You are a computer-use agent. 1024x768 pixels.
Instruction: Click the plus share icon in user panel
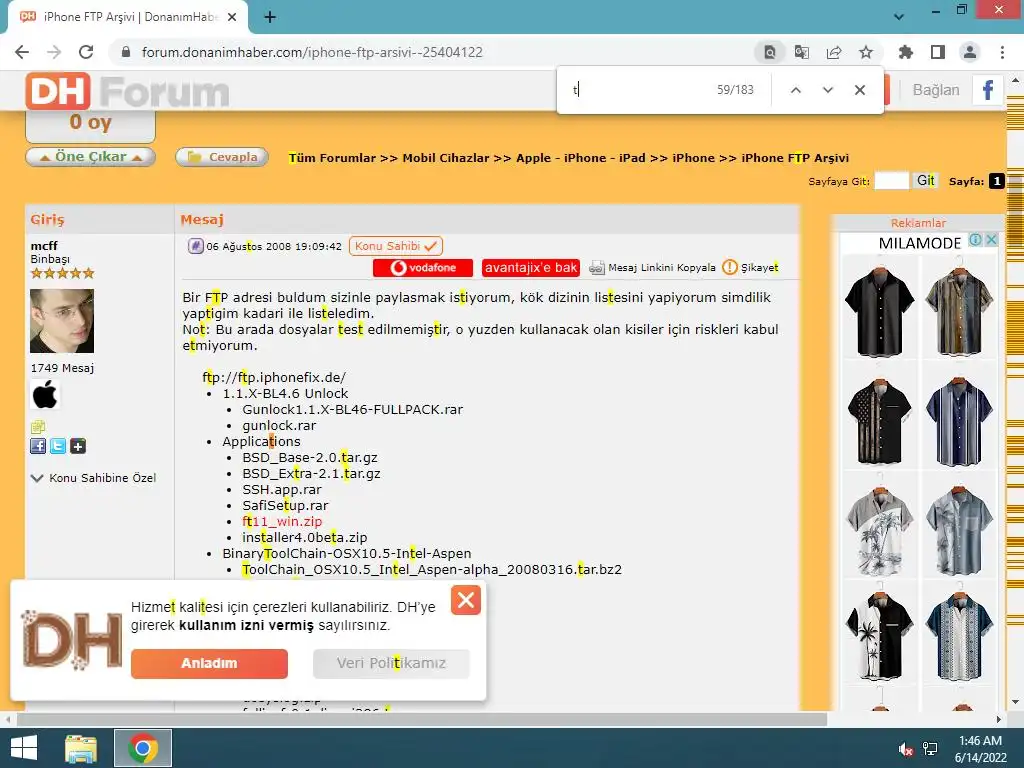[x=78, y=446]
